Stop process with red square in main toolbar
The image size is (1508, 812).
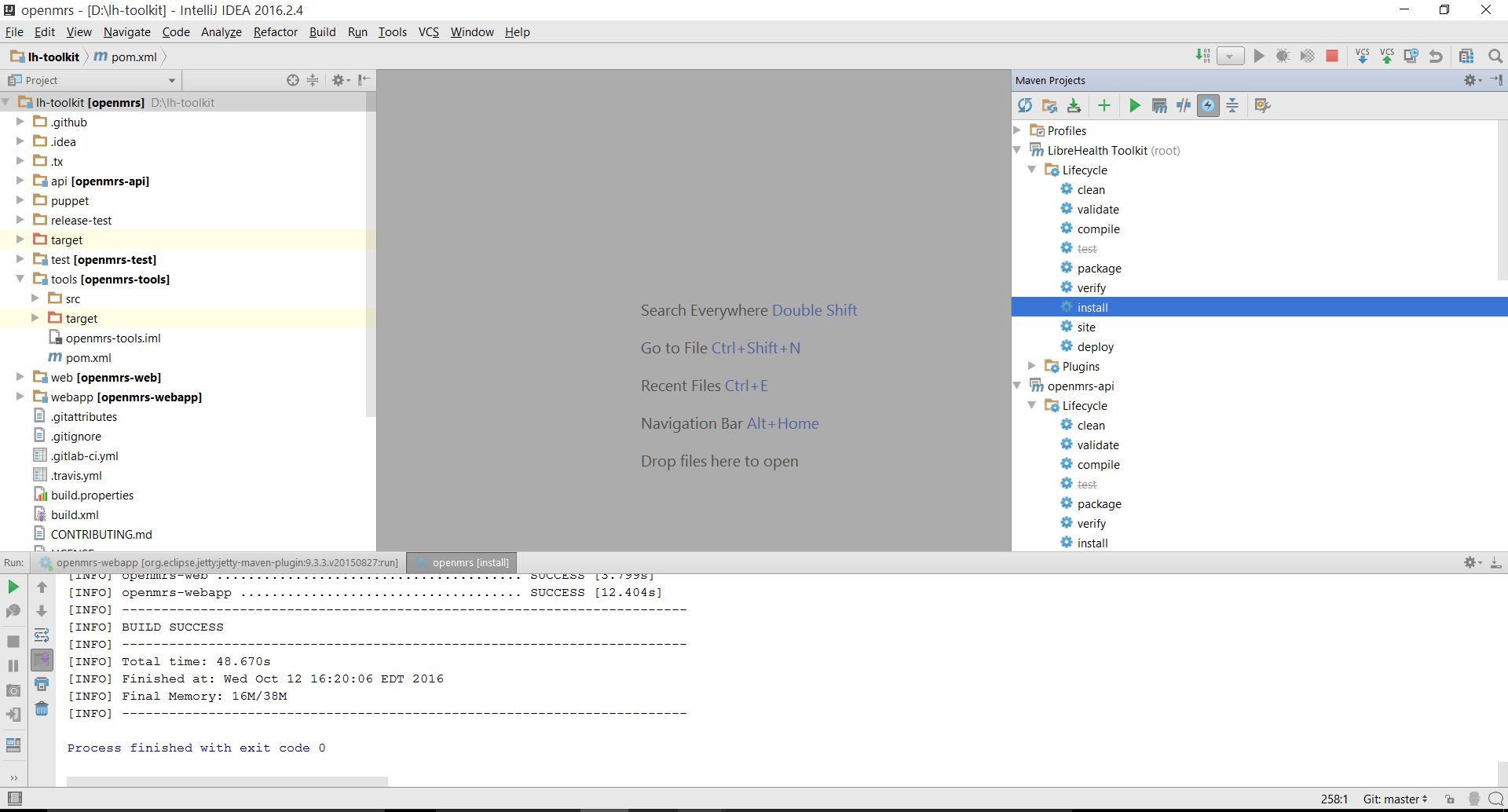[x=1332, y=56]
